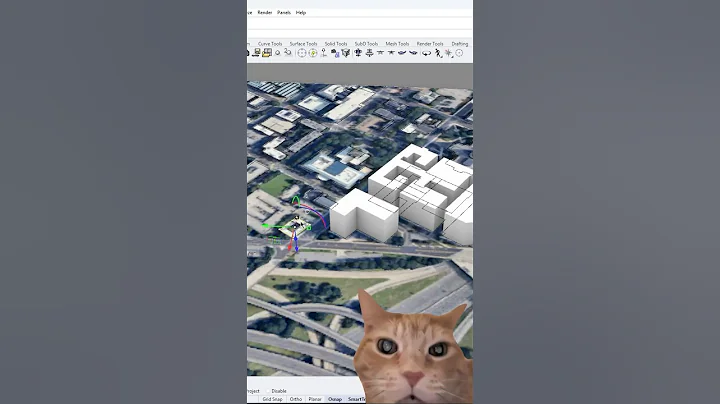Viewport: 720px width, 404px height.
Task: Click the camera with lock icon
Action: (335, 53)
